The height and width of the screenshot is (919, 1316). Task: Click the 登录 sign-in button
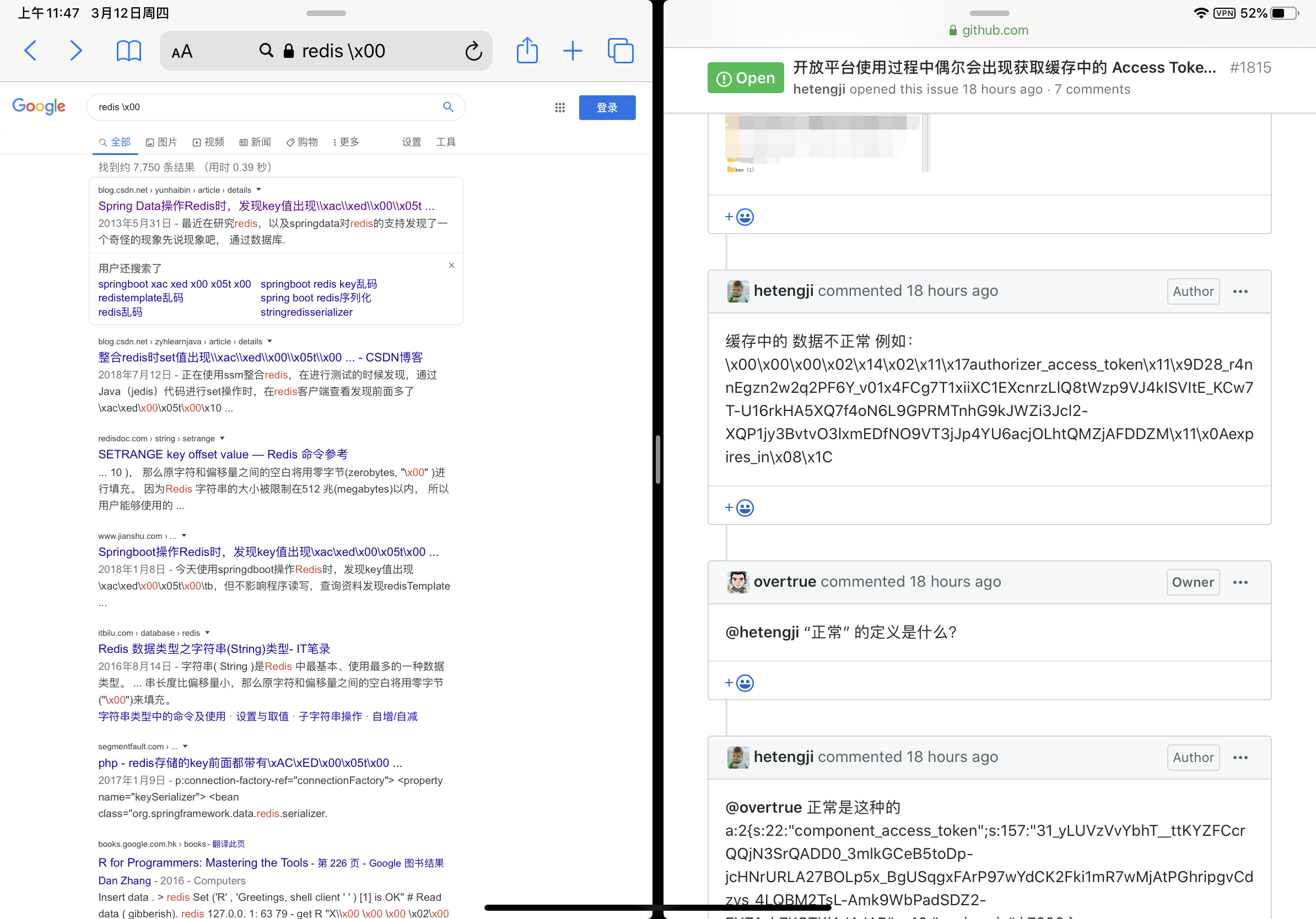[607, 107]
